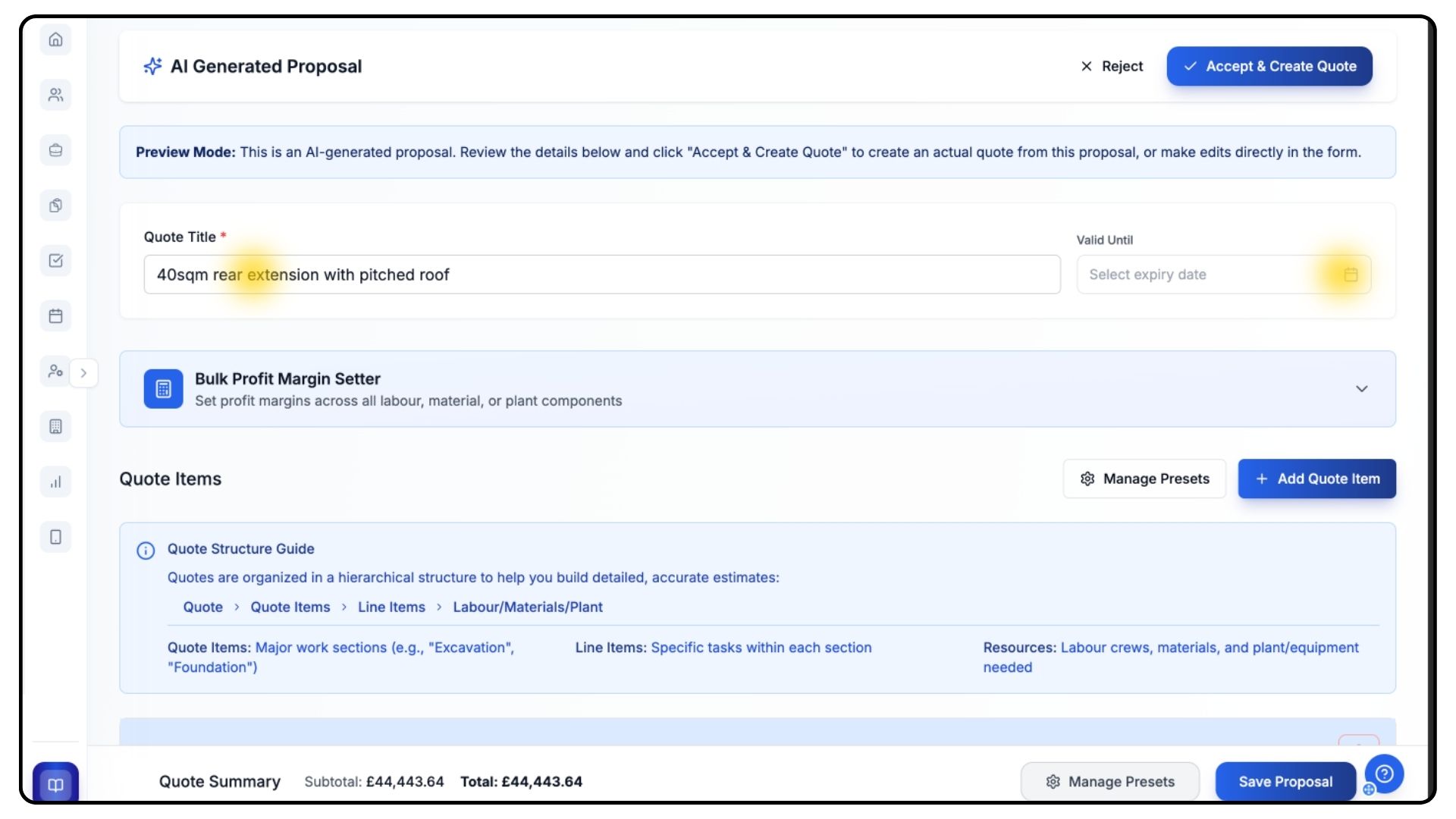Viewport: 1456px width, 819px height.
Task: Expand the Bulk Profit Margin Setter panel
Action: (1361, 389)
